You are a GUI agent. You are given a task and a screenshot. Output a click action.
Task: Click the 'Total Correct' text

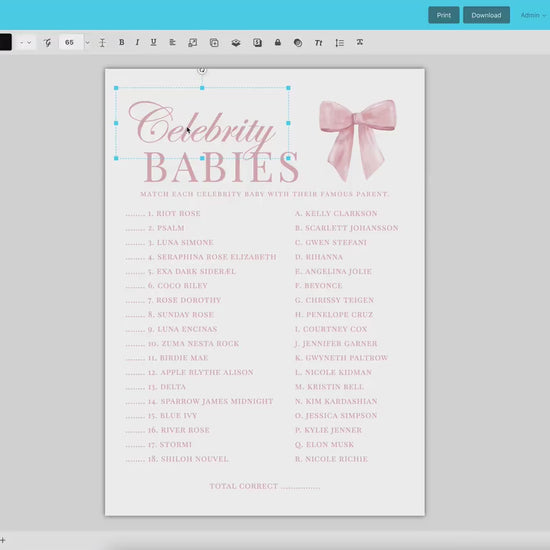click(243, 486)
